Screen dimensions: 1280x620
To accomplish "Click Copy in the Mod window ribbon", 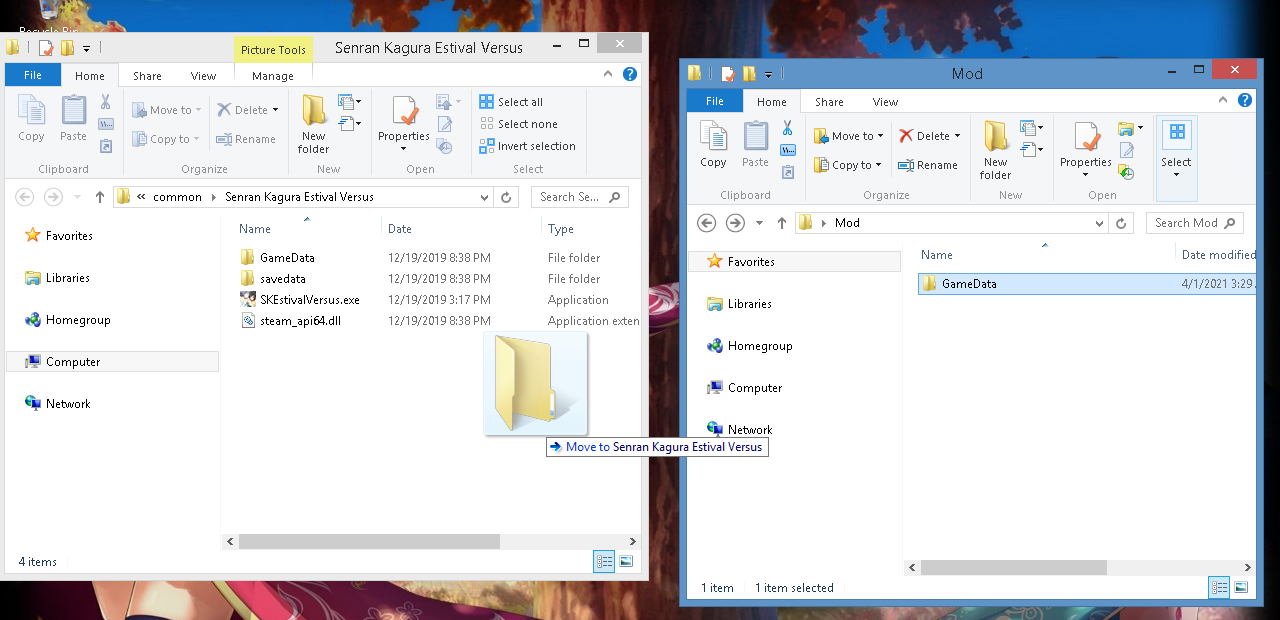I will pos(713,145).
